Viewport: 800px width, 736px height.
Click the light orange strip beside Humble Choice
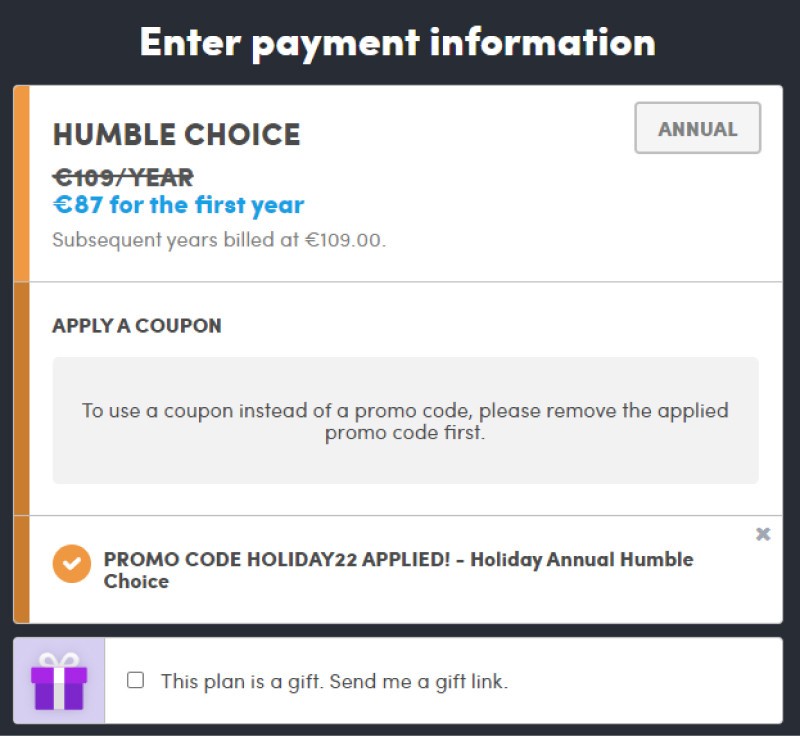pyautogui.click(x=21, y=184)
